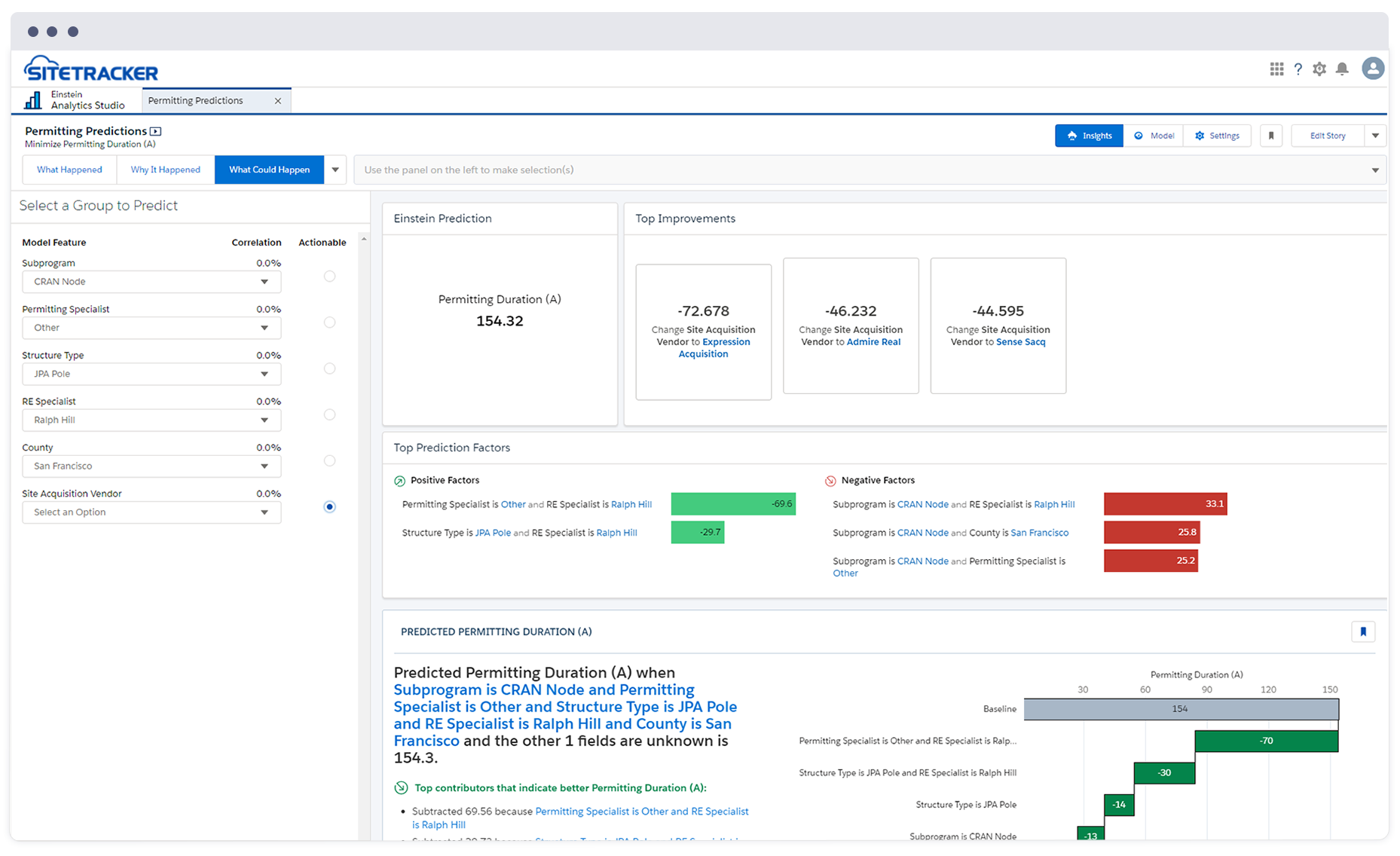Expand the selections bar dropdown arrow
Image resolution: width=1400 pixels, height=856 pixels.
(x=1374, y=170)
